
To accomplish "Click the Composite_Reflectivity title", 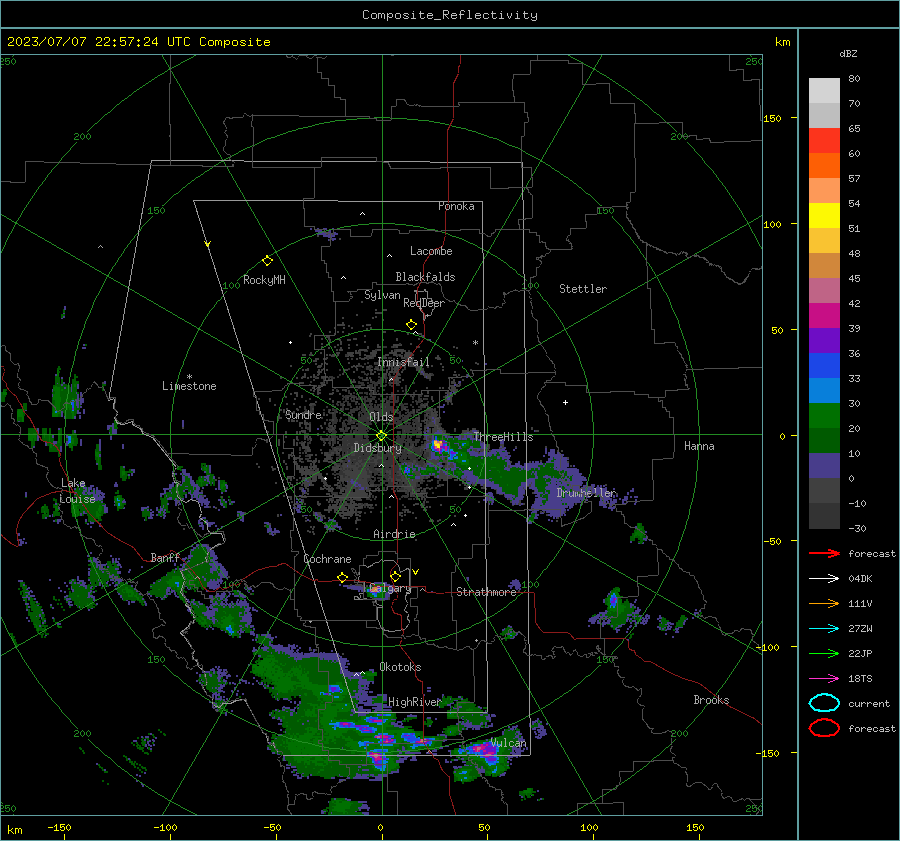I will point(449,15).
